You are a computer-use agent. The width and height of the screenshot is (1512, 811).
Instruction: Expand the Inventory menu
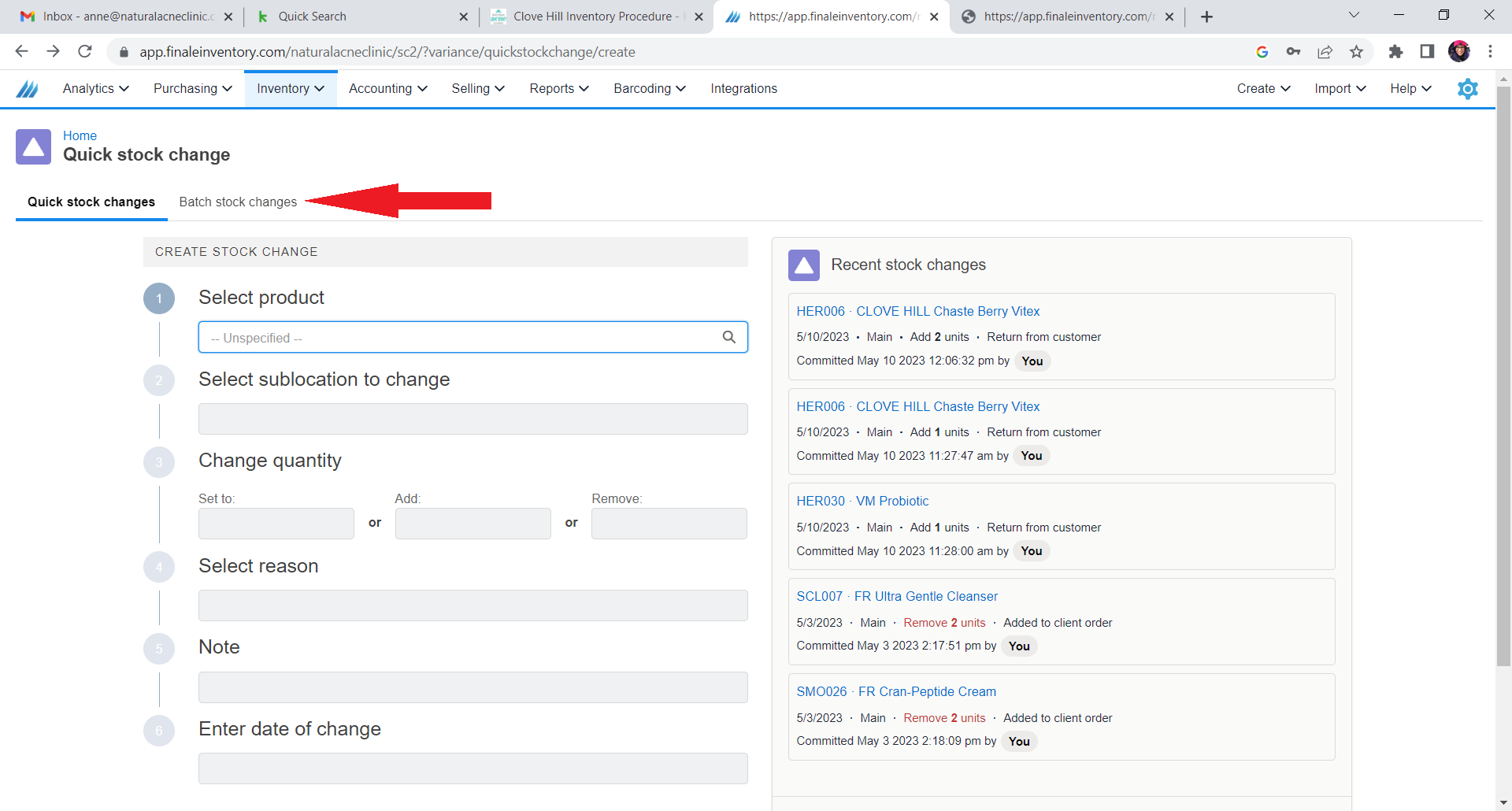pyautogui.click(x=291, y=89)
